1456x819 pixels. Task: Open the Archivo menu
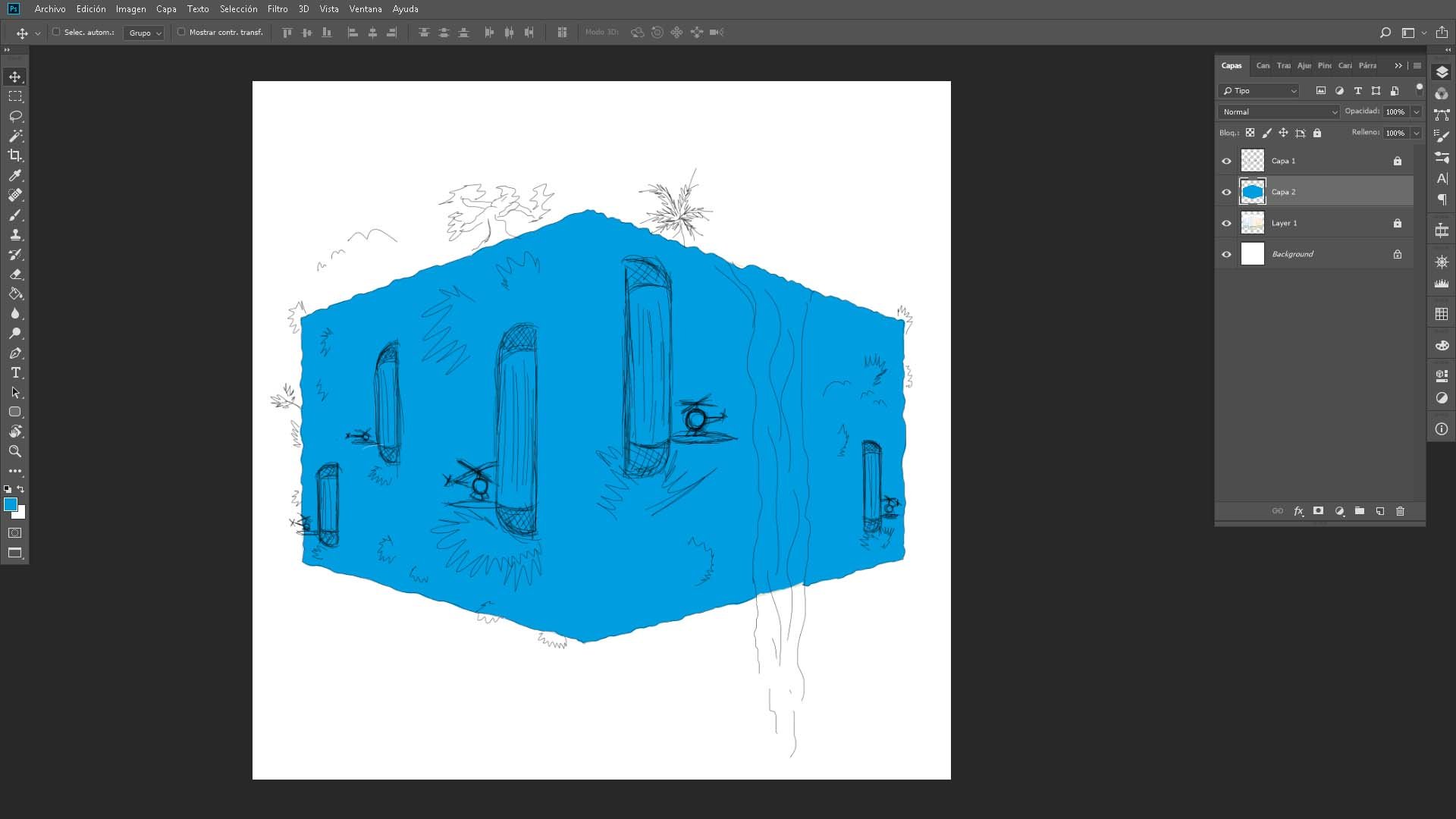coord(50,9)
